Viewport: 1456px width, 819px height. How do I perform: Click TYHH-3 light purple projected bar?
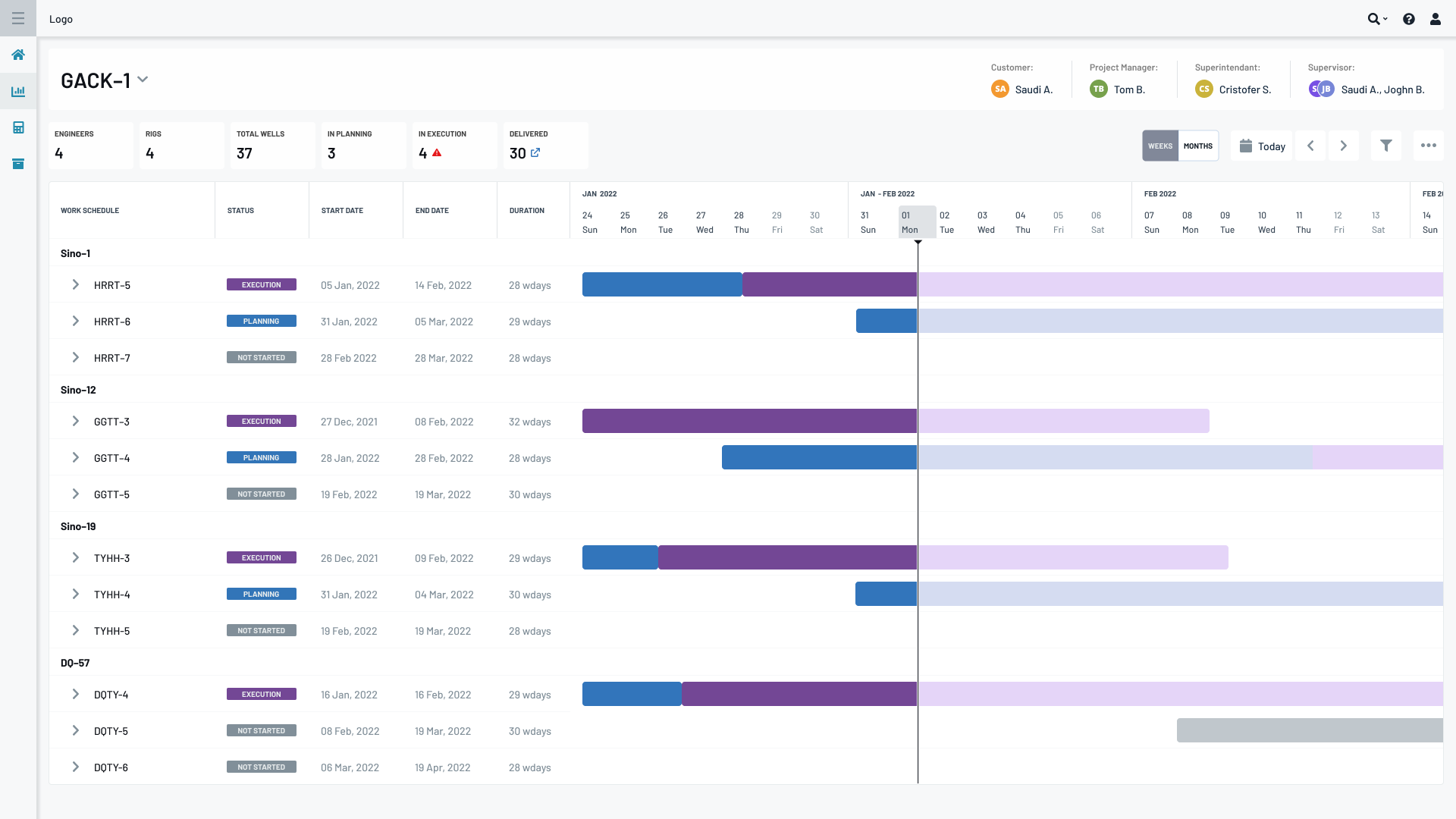point(1073,557)
